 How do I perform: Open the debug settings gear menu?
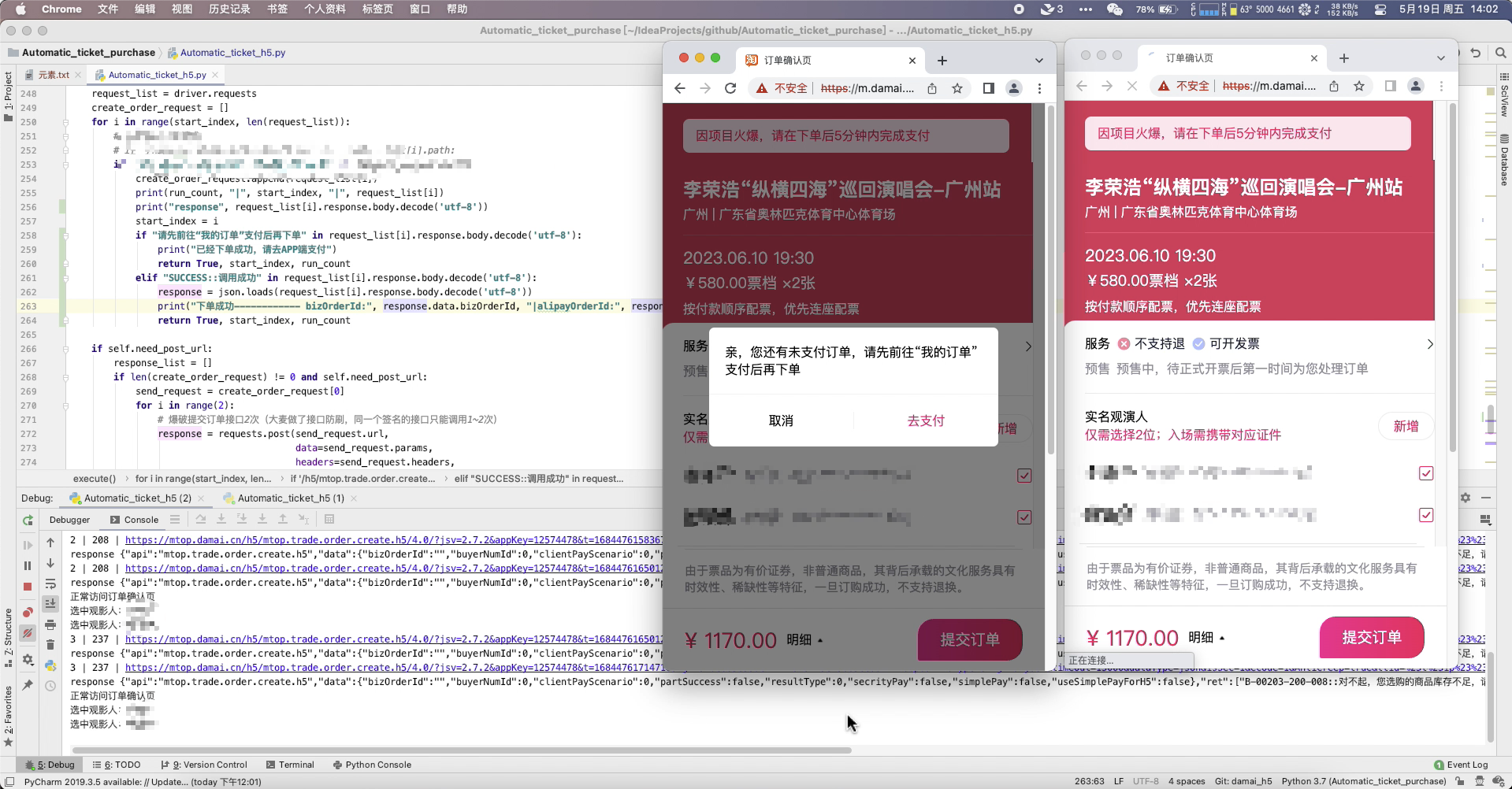[x=28, y=659]
